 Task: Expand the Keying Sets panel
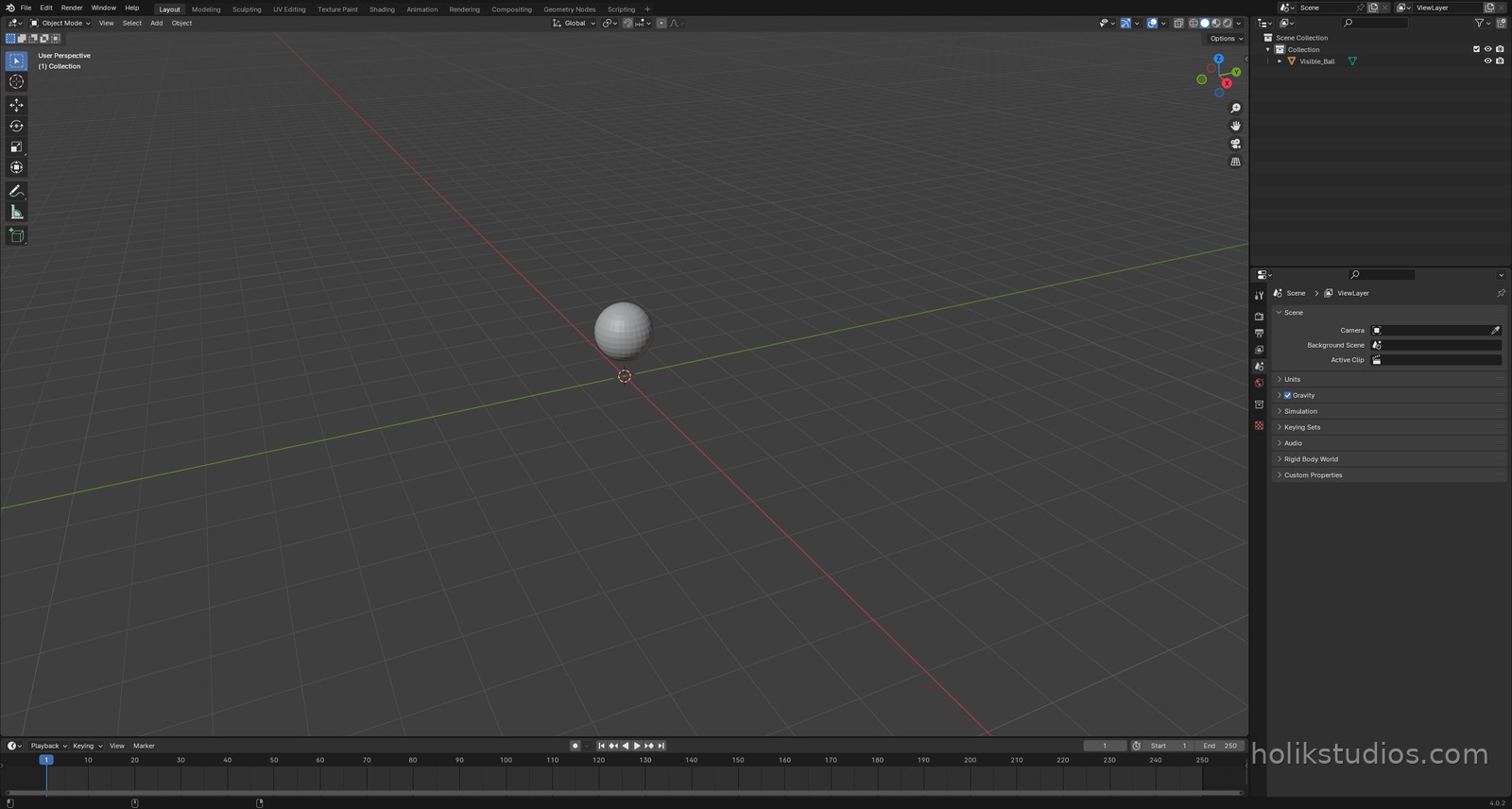click(x=1388, y=427)
